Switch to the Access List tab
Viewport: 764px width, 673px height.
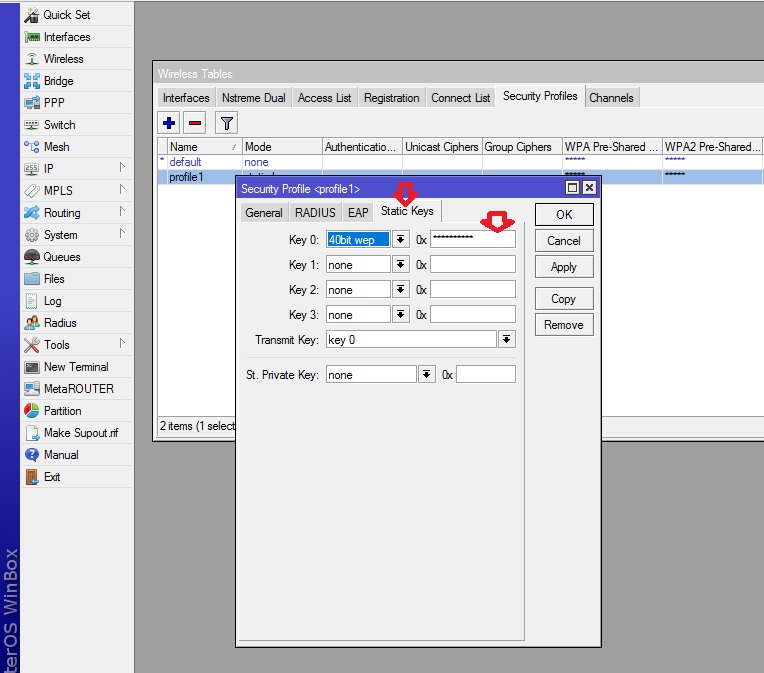[324, 98]
